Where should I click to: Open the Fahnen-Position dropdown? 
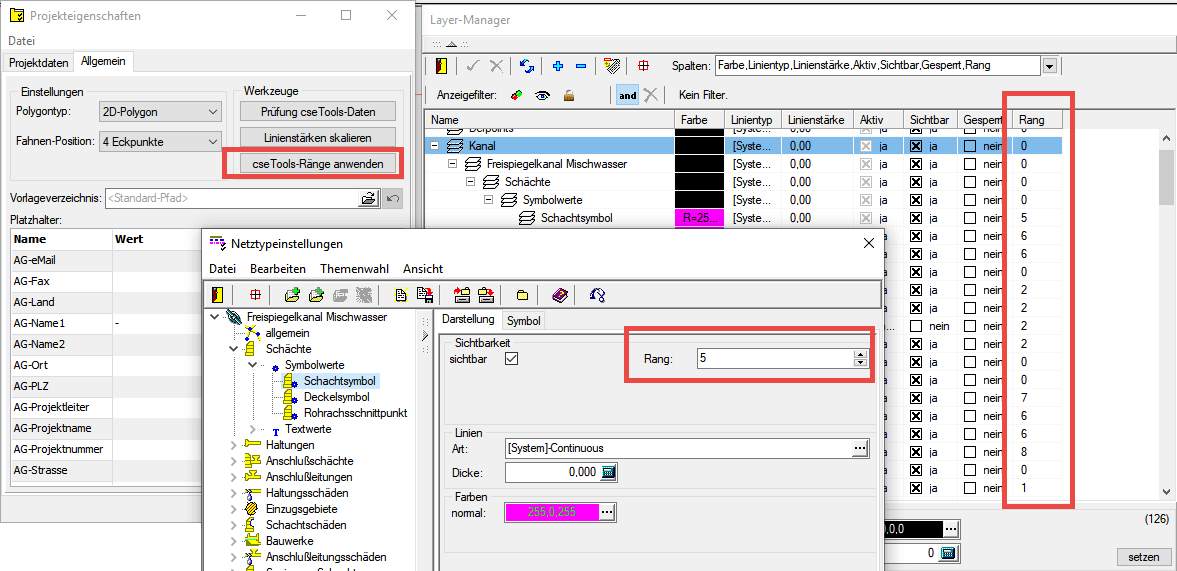tap(159, 141)
